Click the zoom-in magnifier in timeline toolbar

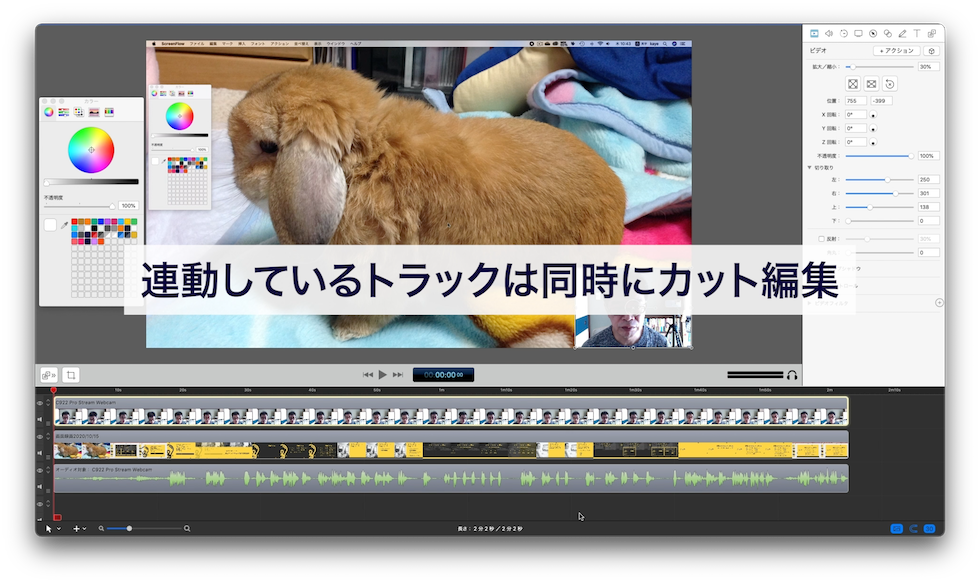[186, 527]
